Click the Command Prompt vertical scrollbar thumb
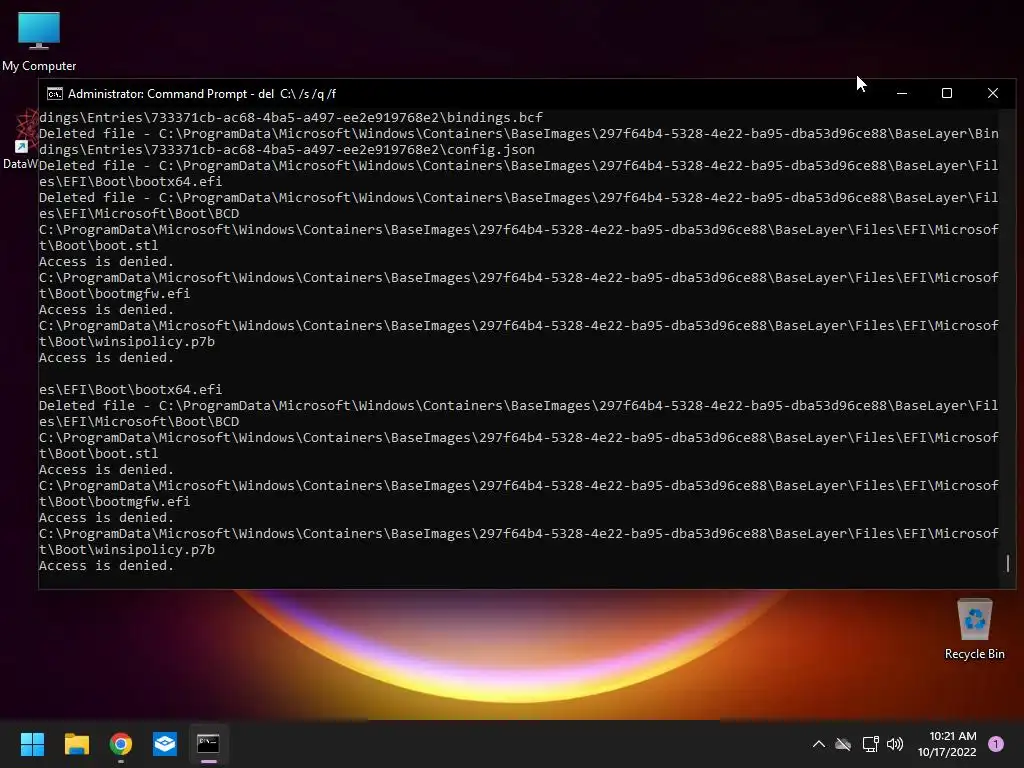 [x=1008, y=563]
